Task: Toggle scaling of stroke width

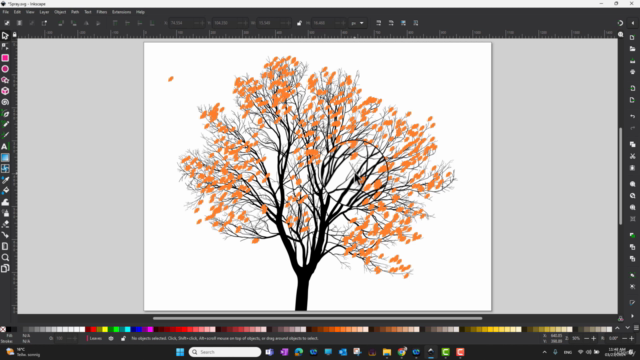Action: 378,23
